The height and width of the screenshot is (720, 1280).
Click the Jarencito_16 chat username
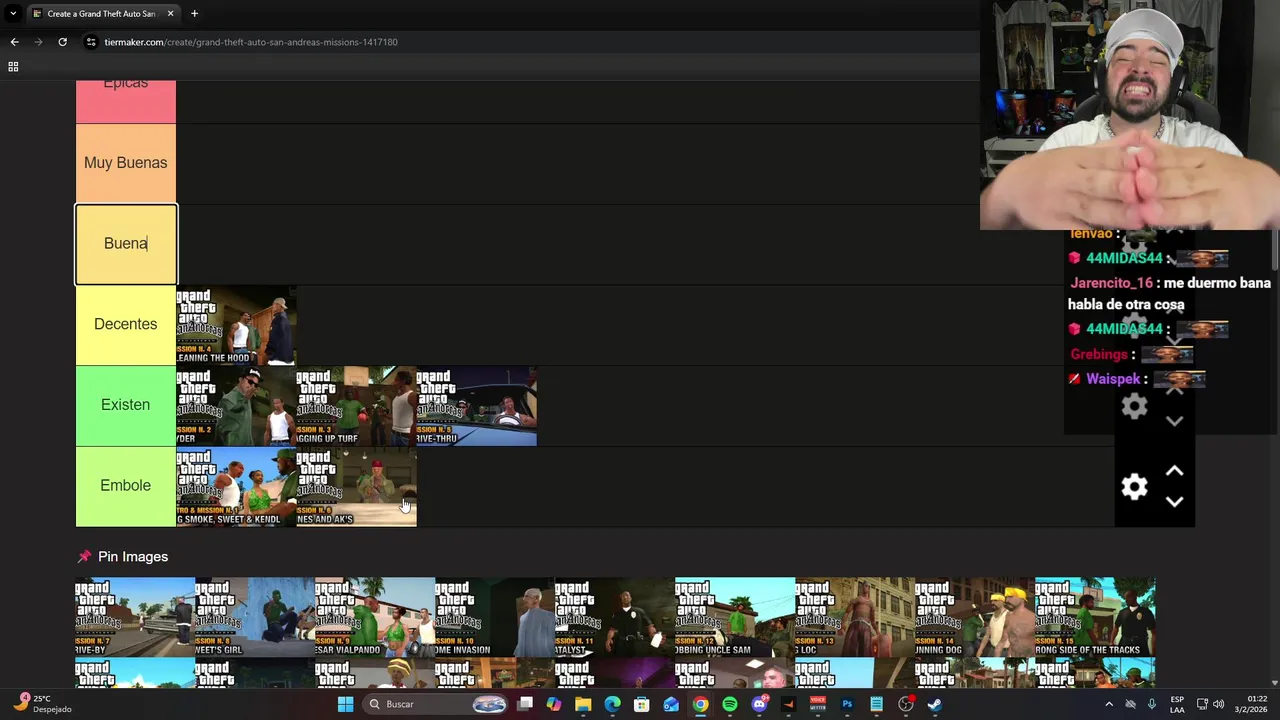[x=1111, y=283]
